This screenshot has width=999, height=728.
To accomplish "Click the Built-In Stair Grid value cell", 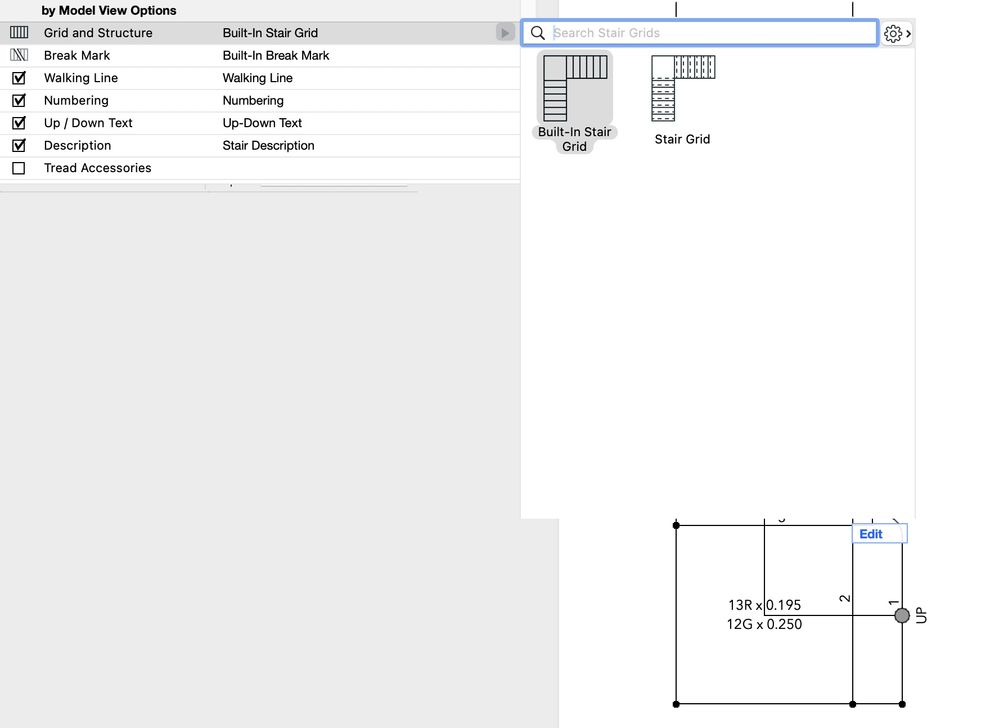I will 270,32.
